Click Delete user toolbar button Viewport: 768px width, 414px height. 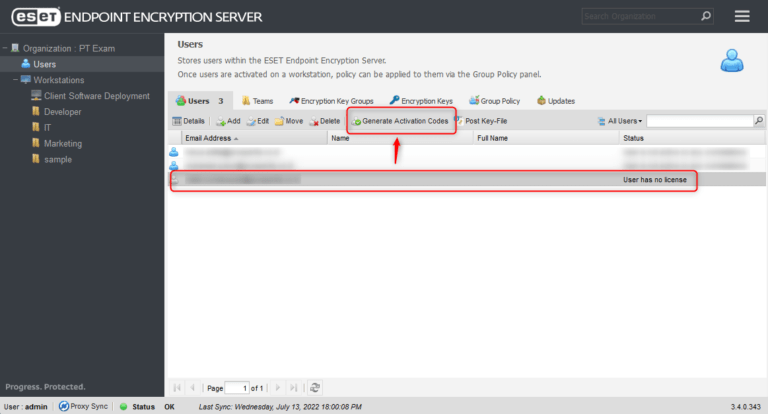[x=324, y=121]
